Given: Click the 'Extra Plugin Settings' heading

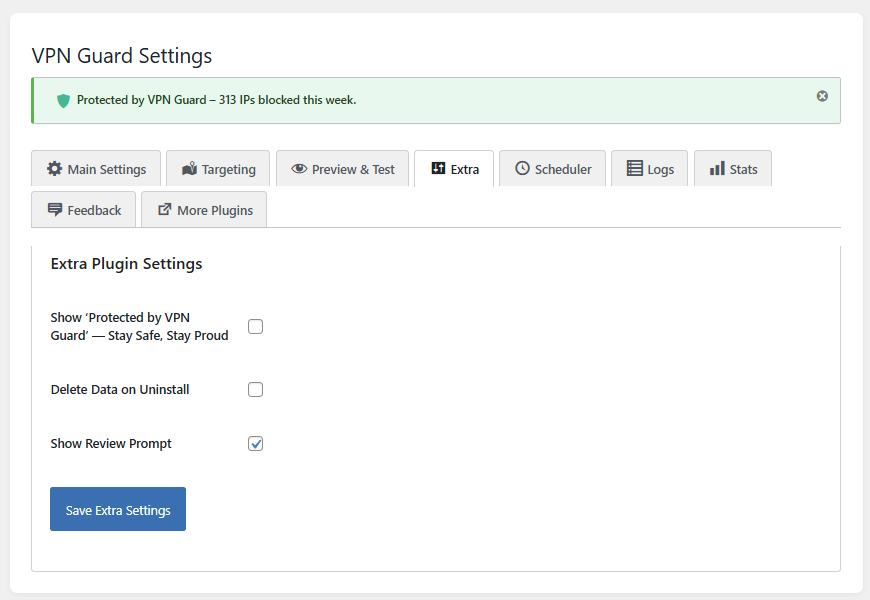Looking at the screenshot, I should coord(127,264).
